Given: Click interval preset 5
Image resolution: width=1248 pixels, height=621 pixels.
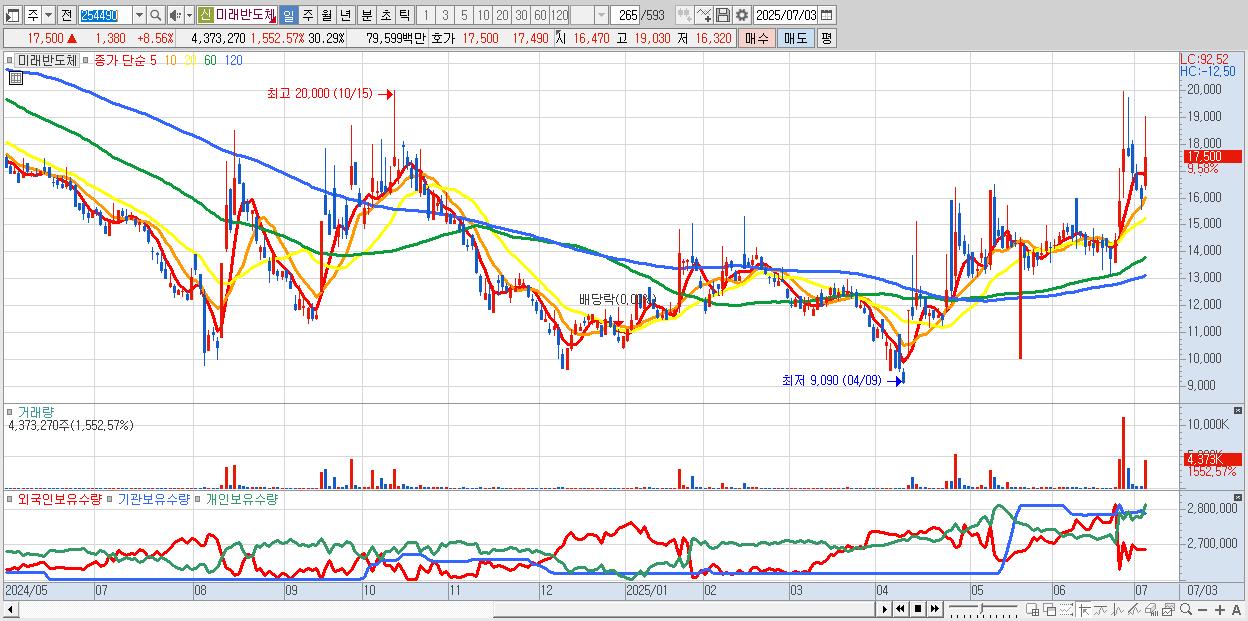Looking at the screenshot, I should 464,15.
